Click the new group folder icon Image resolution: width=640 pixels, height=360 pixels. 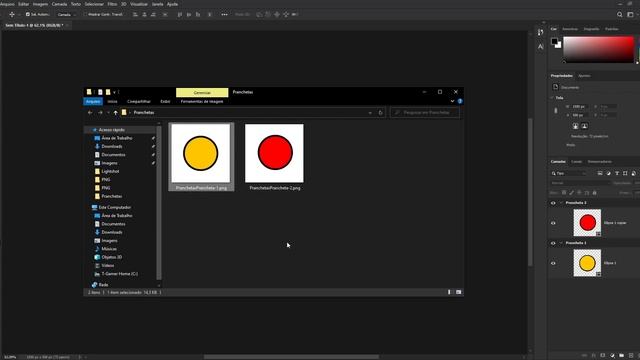point(621,356)
